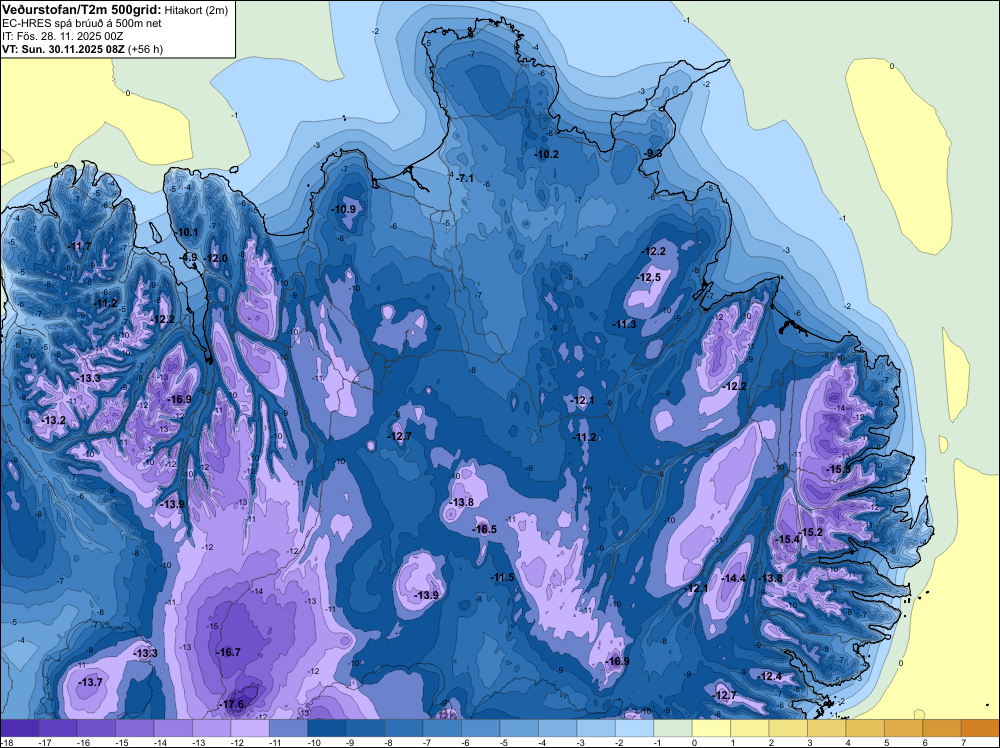
Task: Click the -10.9 temperature label
Action: click(x=344, y=209)
